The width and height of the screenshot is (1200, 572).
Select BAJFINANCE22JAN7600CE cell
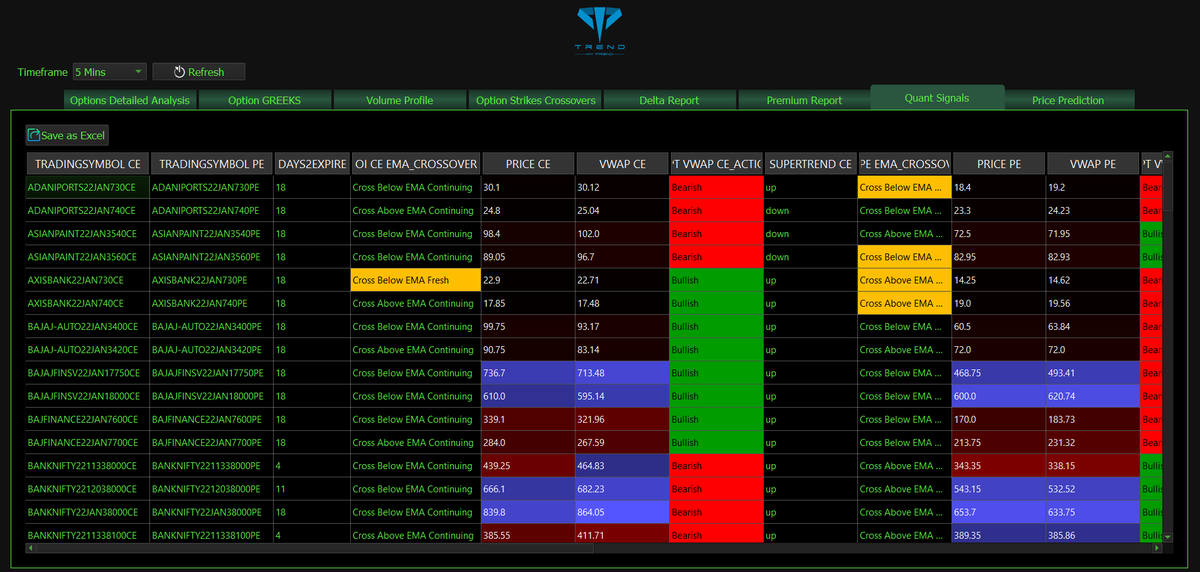[87, 419]
